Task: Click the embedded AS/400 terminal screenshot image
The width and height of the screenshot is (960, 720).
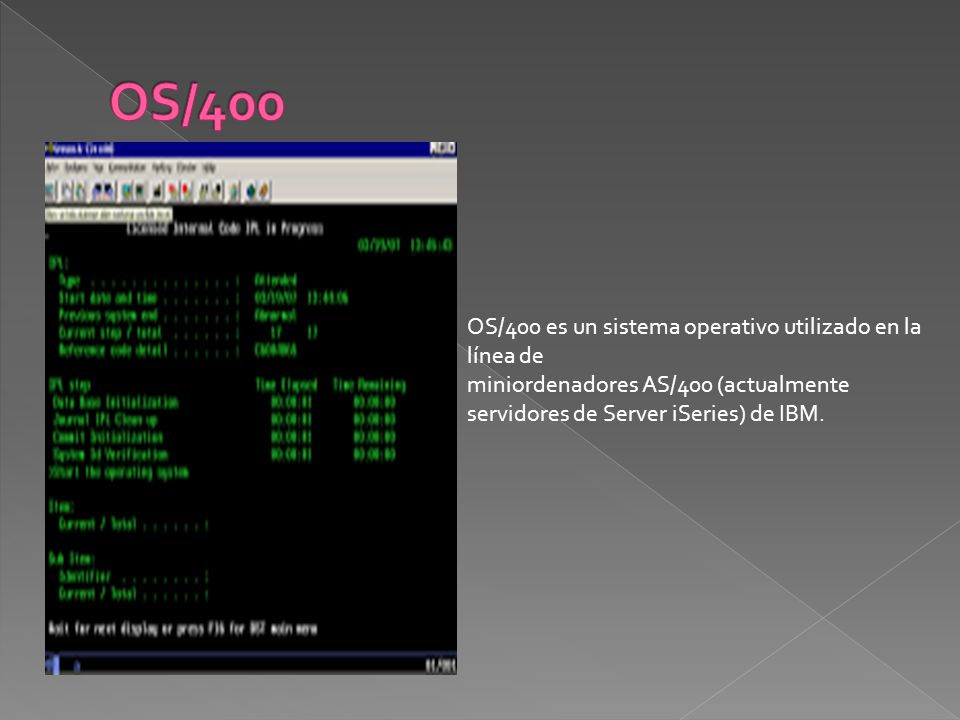Action: pos(250,408)
